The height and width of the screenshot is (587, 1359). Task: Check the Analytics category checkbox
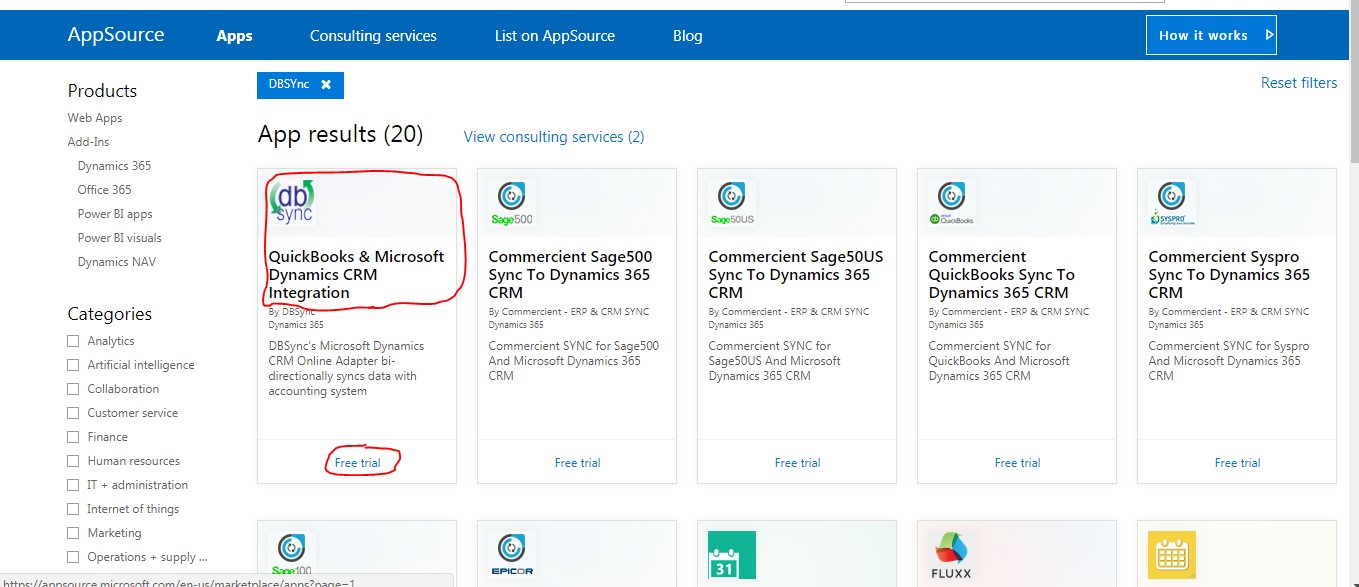point(73,341)
